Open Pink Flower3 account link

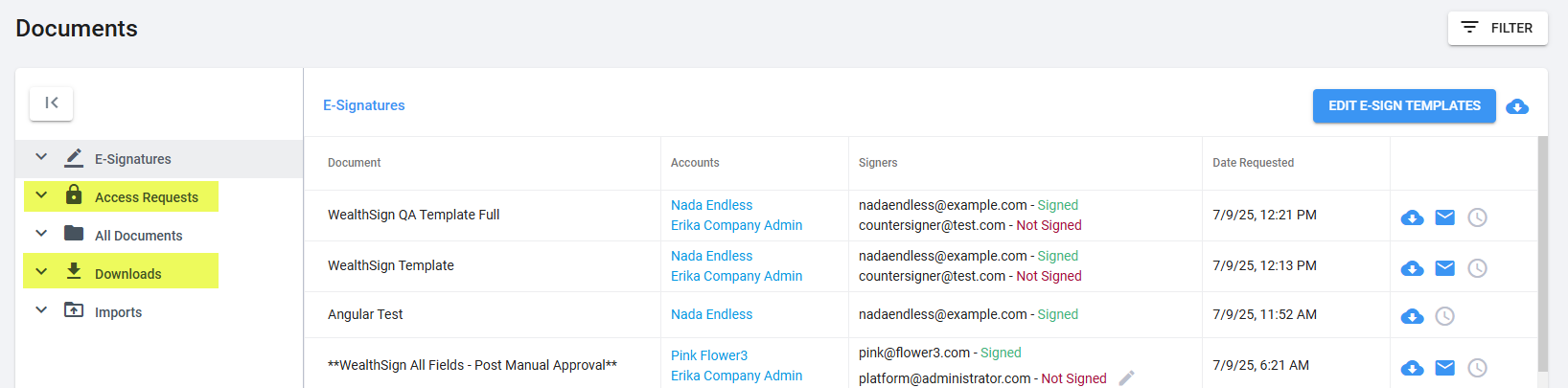tap(709, 355)
